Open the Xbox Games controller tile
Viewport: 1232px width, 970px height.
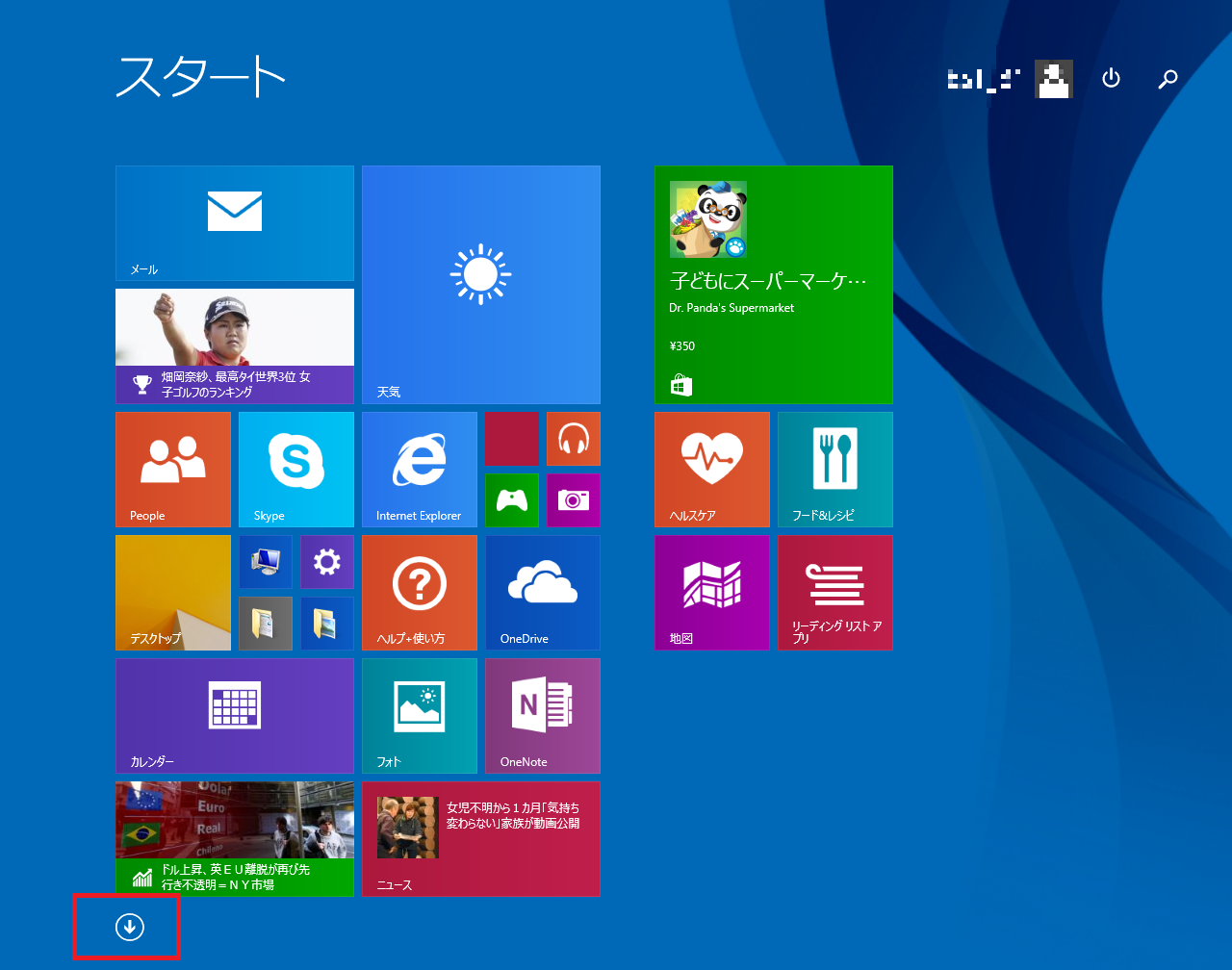pos(512,500)
